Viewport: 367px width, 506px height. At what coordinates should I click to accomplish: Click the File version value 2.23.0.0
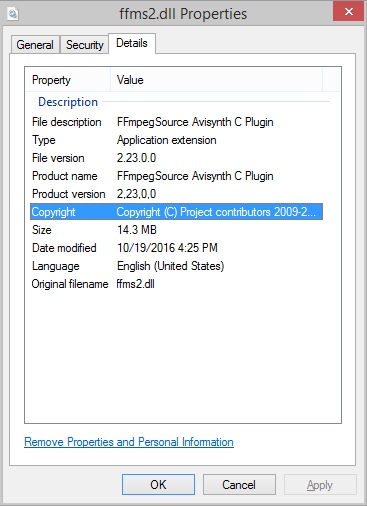tap(136, 158)
